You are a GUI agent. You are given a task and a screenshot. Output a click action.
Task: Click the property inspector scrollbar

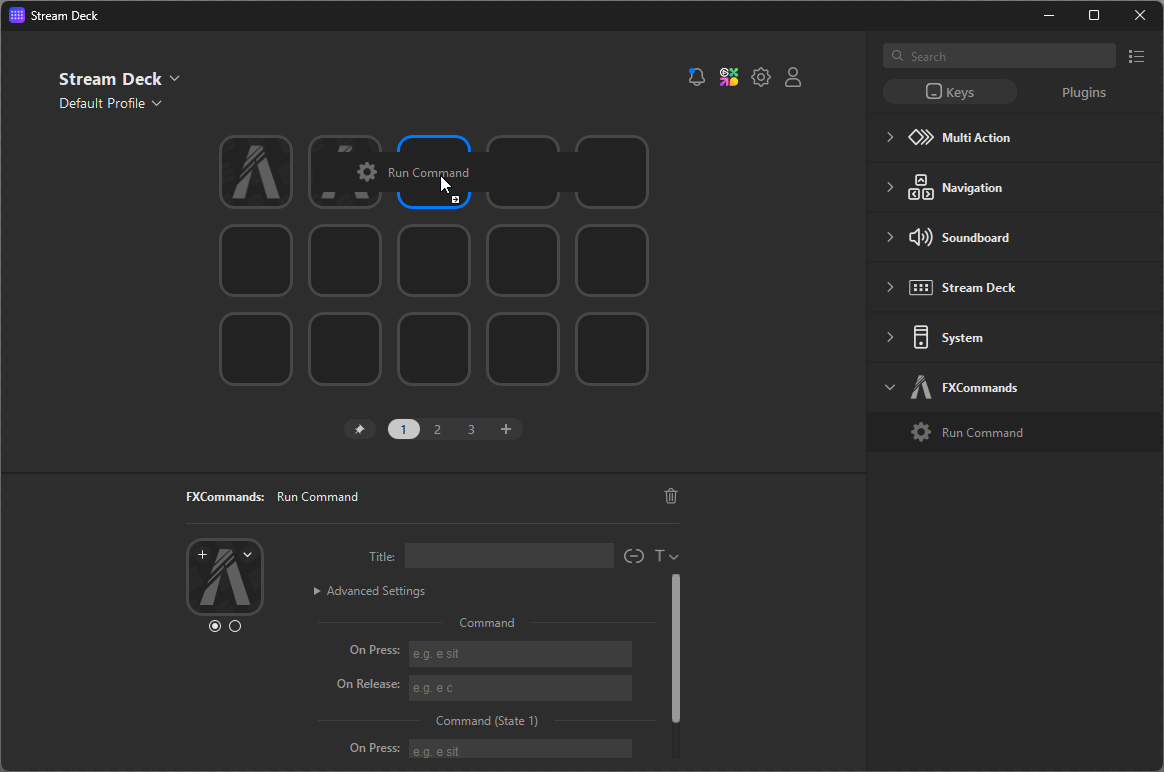tap(676, 647)
